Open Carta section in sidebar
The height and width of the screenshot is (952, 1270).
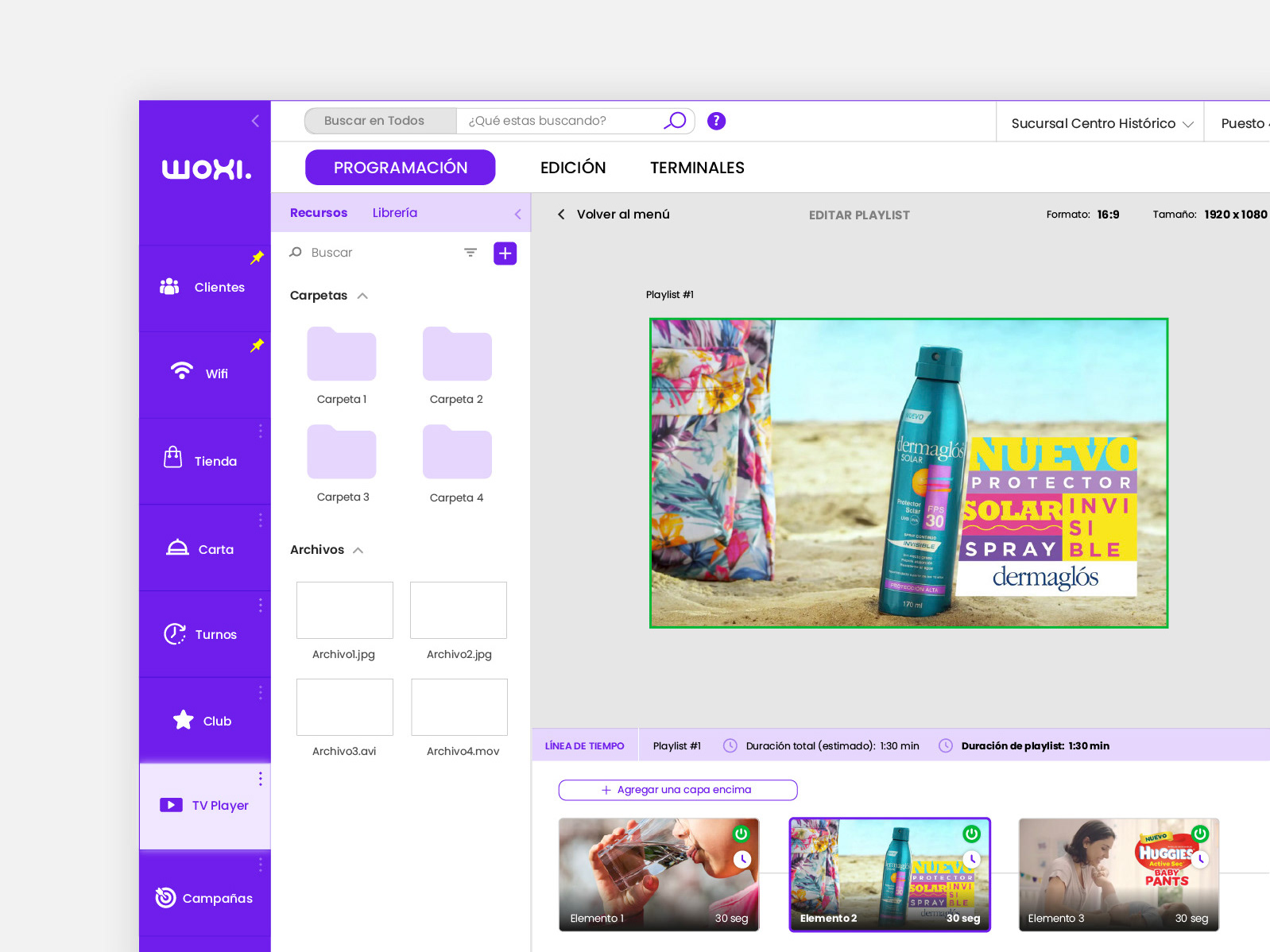[x=204, y=548]
